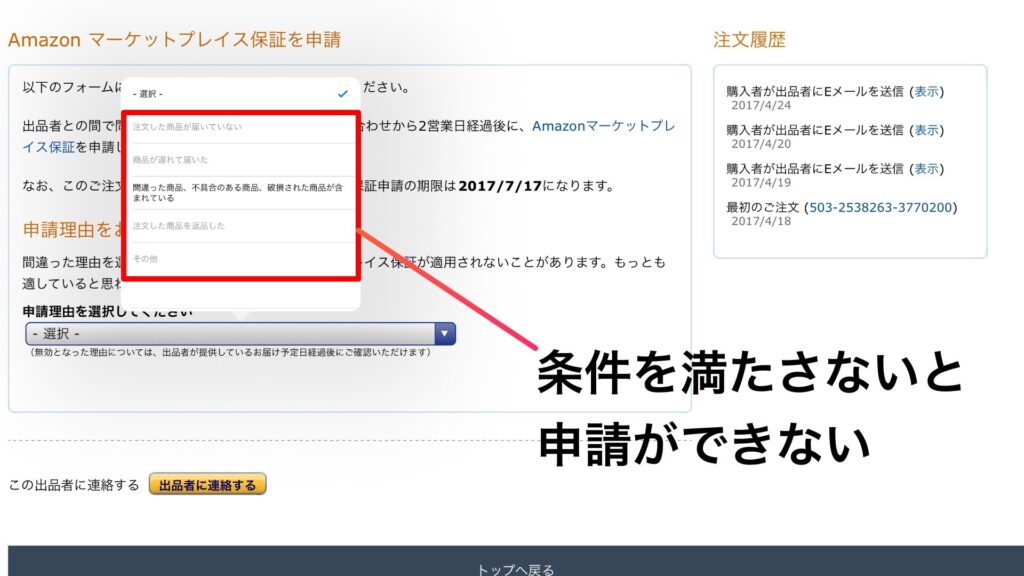1024x576 pixels.
Task: Open the Amazonマーケットプレイス保証 link
Action: (603, 126)
